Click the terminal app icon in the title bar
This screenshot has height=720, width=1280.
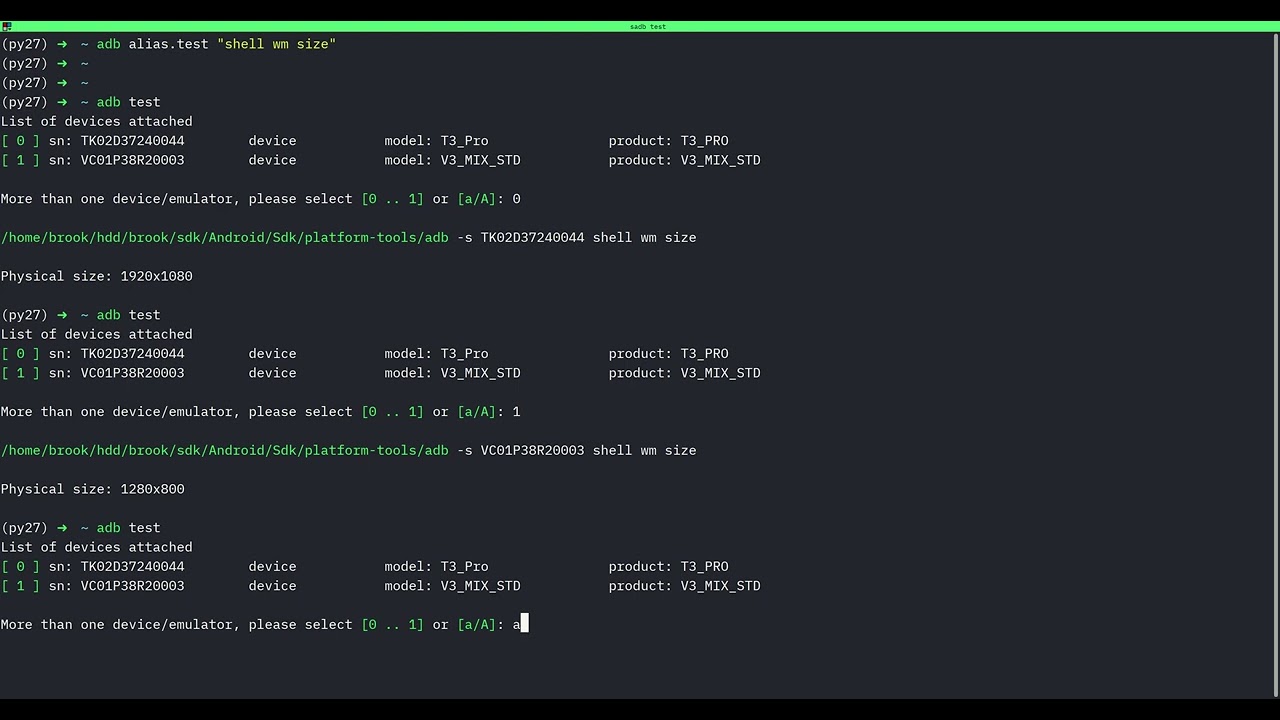6,26
